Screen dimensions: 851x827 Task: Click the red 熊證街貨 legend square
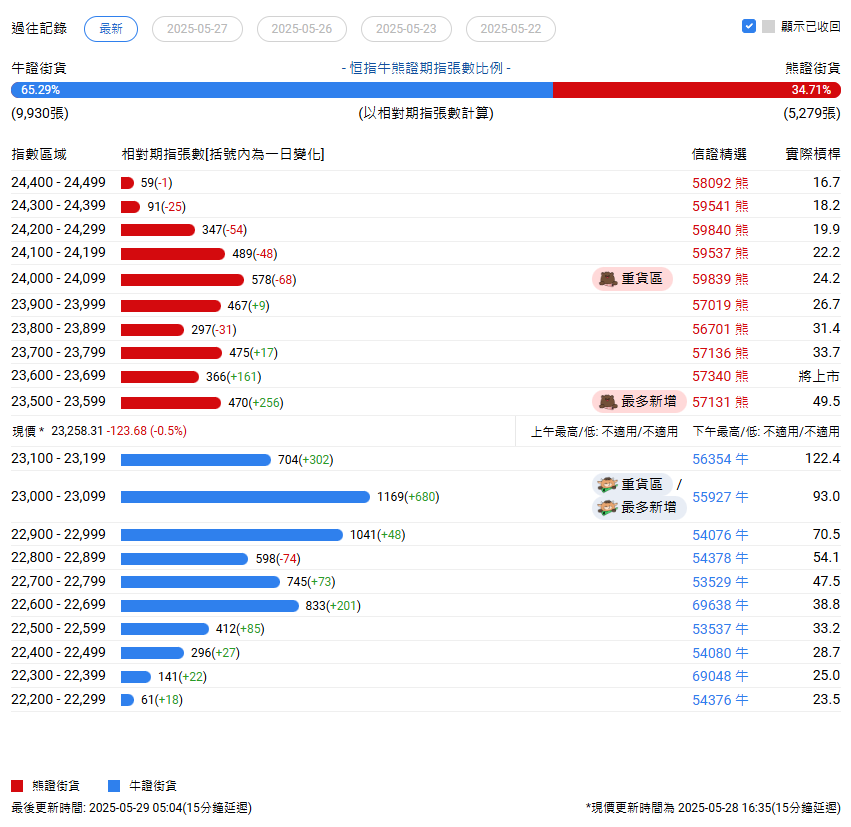[x=17, y=786]
